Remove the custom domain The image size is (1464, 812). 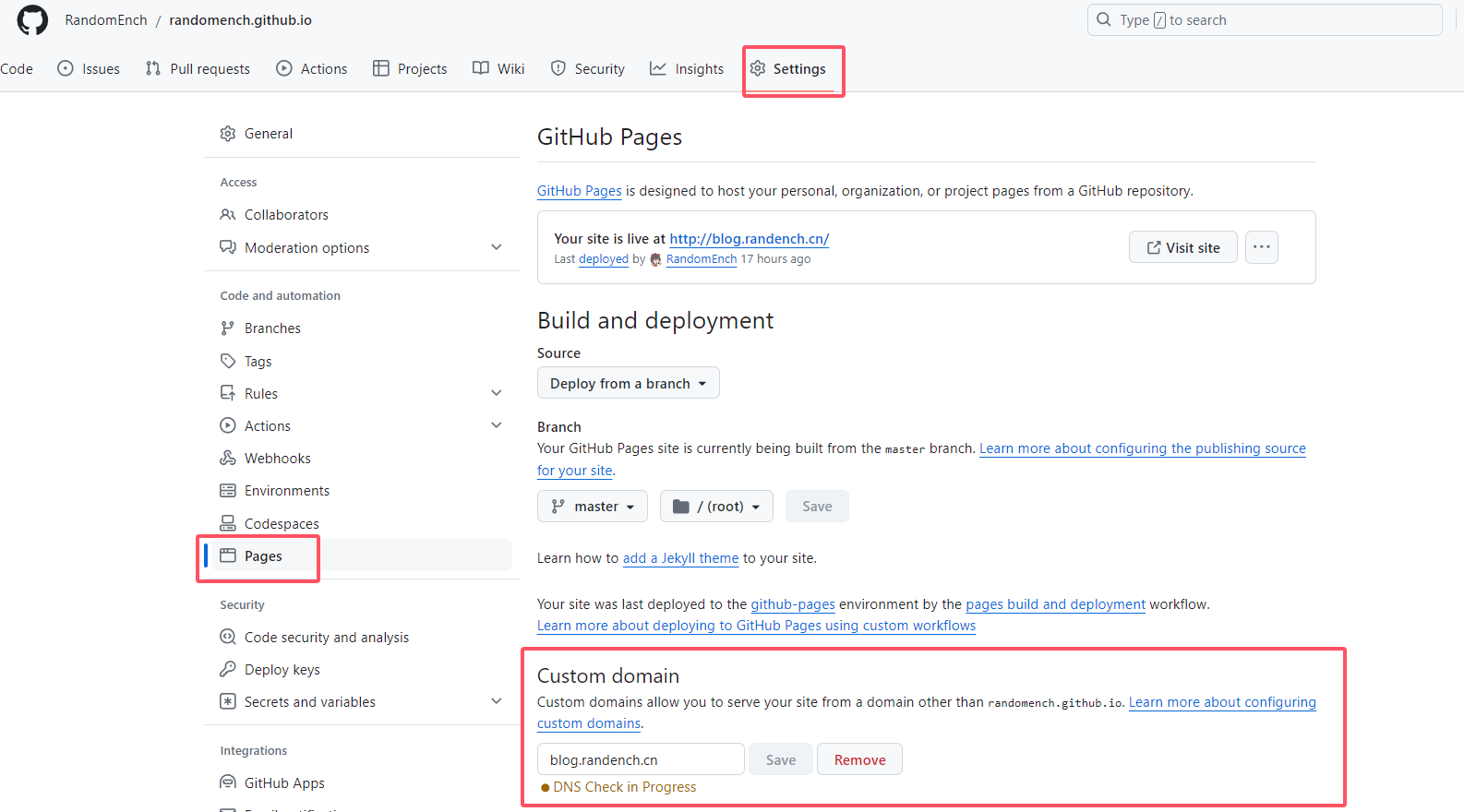(859, 760)
